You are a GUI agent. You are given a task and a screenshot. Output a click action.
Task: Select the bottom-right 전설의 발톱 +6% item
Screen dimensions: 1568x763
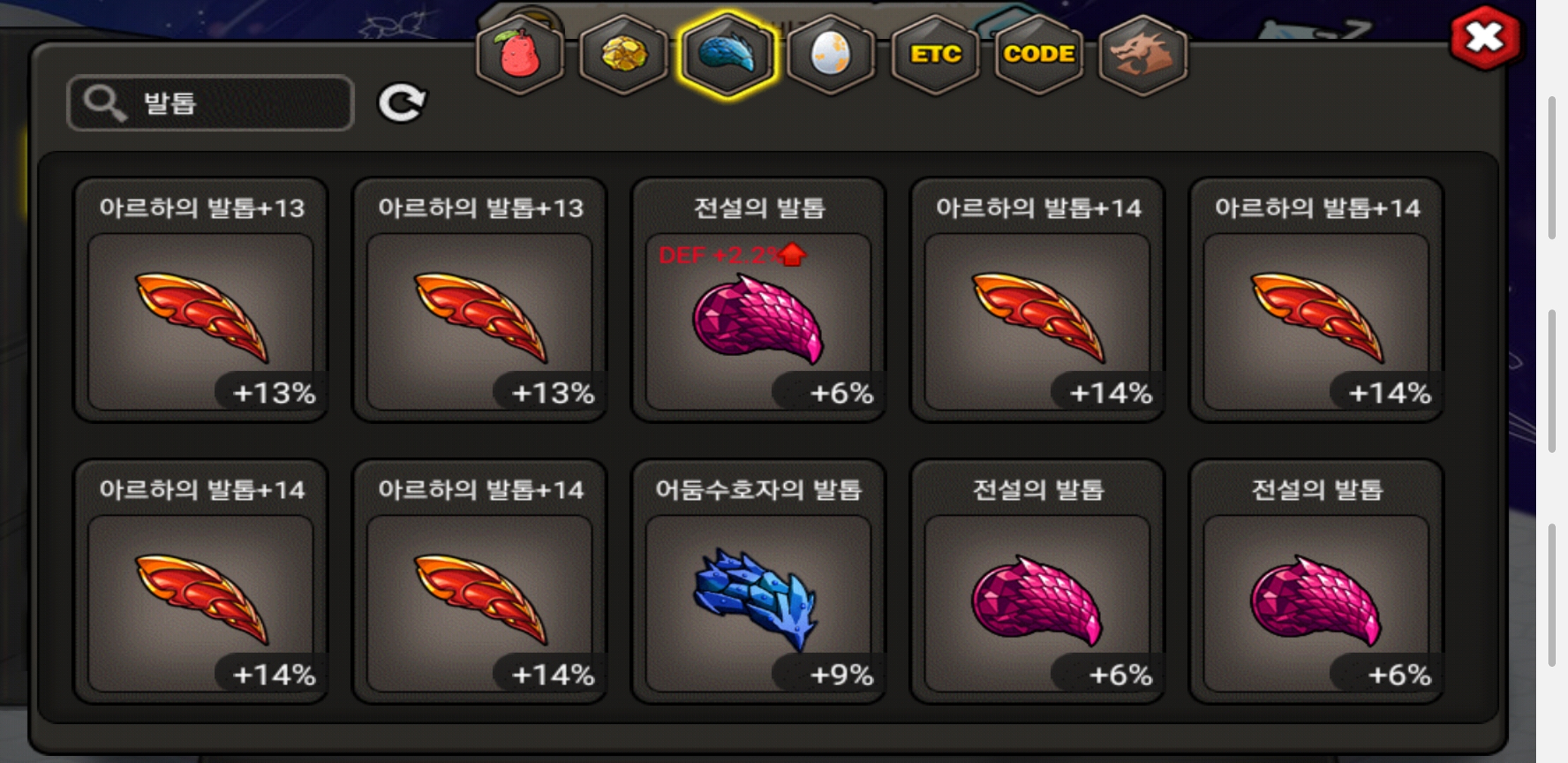pyautogui.click(x=1317, y=581)
